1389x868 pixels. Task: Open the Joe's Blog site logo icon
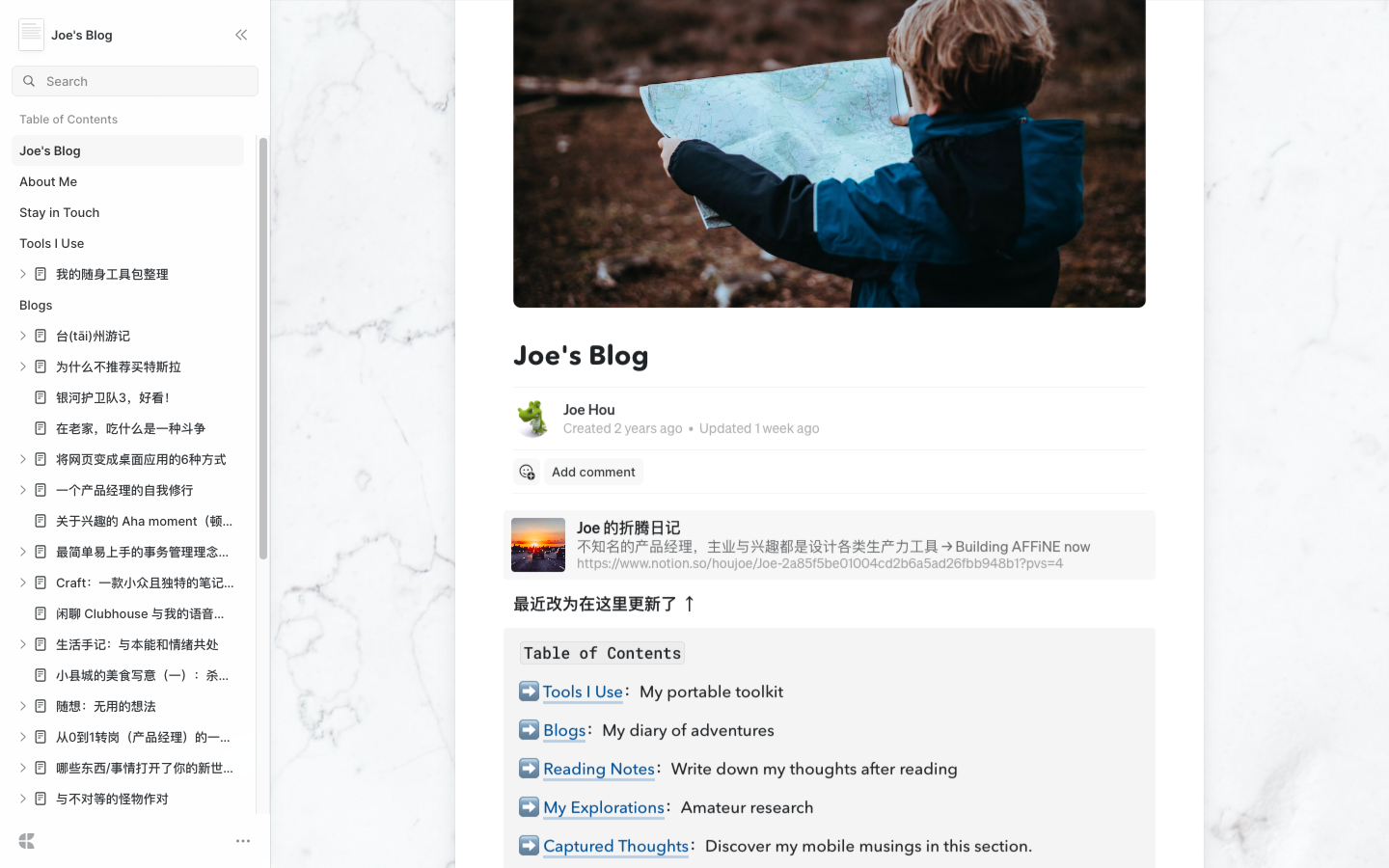tap(31, 35)
